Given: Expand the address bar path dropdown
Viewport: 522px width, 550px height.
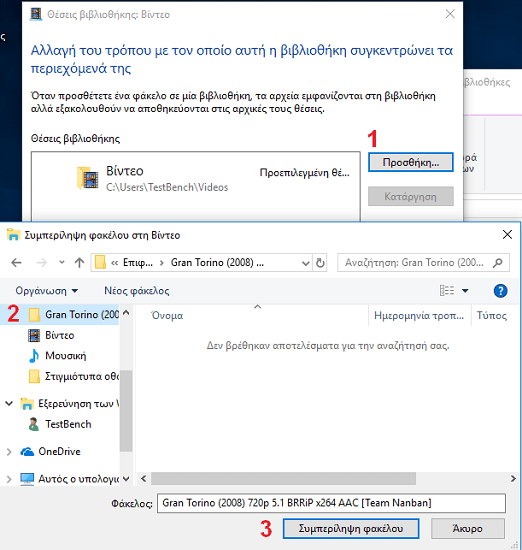Looking at the screenshot, I should (306, 263).
